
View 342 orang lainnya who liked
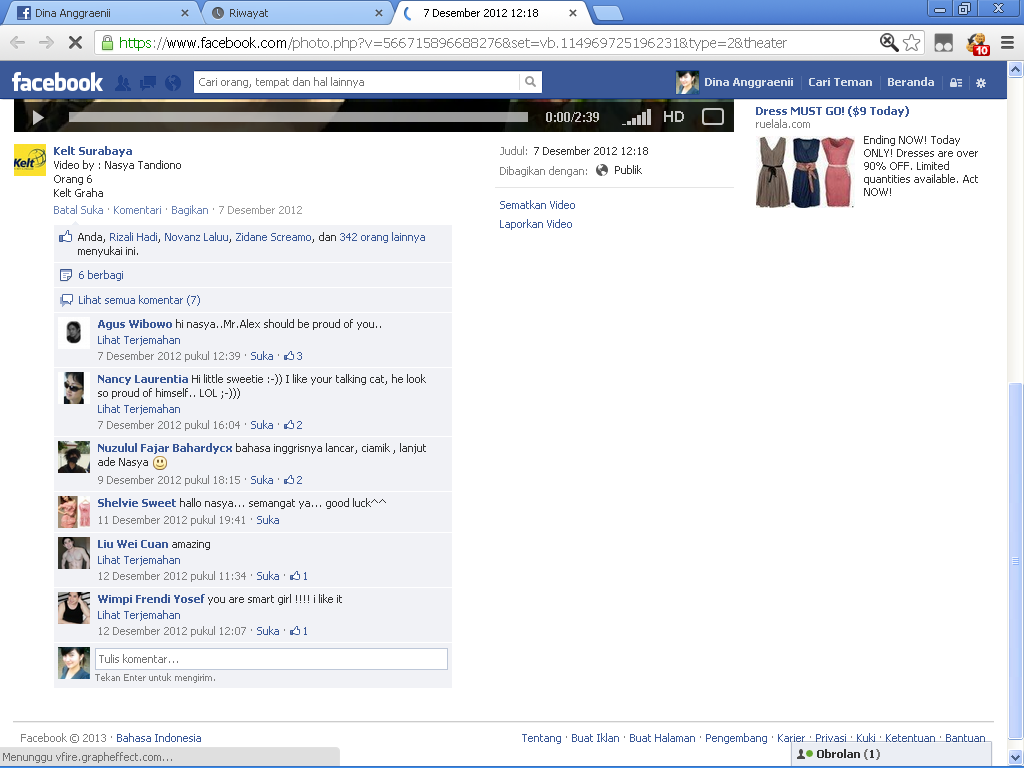pyautogui.click(x=382, y=237)
